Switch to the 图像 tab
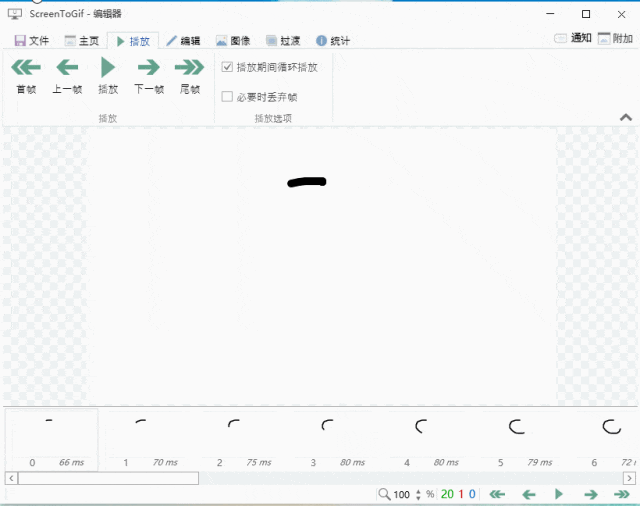The width and height of the screenshot is (640, 506). (233, 41)
